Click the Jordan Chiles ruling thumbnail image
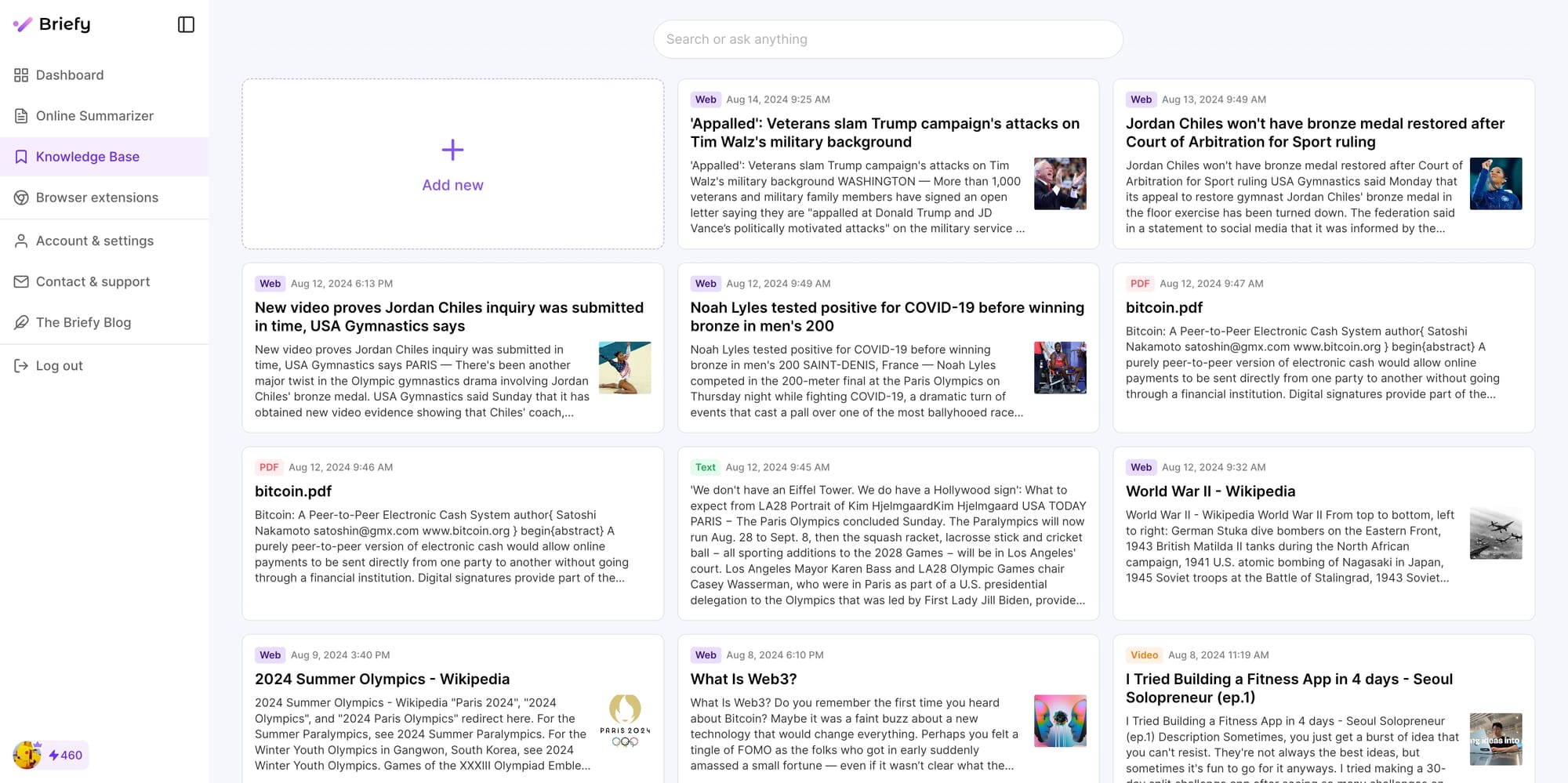The height and width of the screenshot is (783, 1568). 1496,183
